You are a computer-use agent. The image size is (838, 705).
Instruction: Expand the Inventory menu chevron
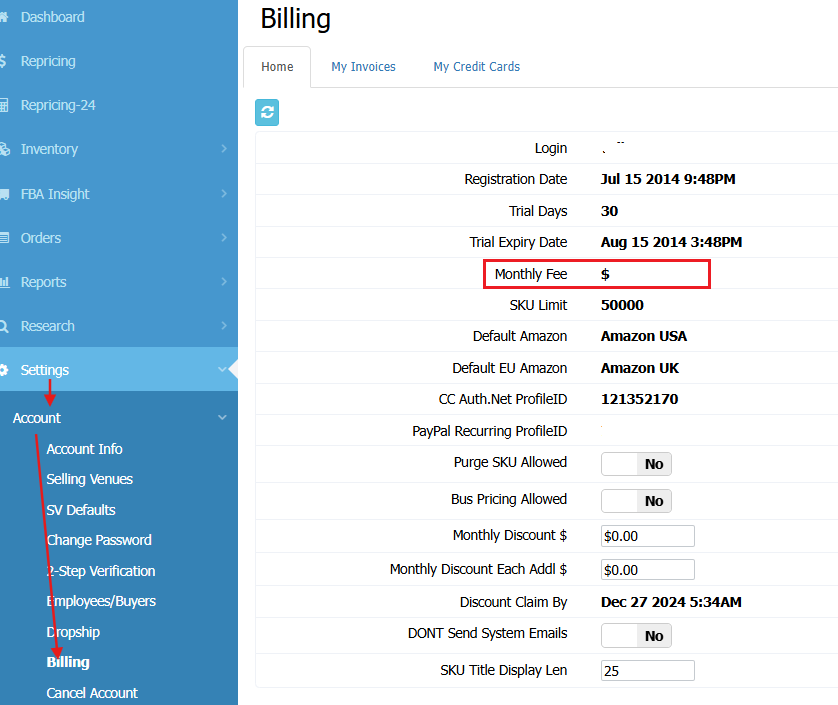(223, 149)
